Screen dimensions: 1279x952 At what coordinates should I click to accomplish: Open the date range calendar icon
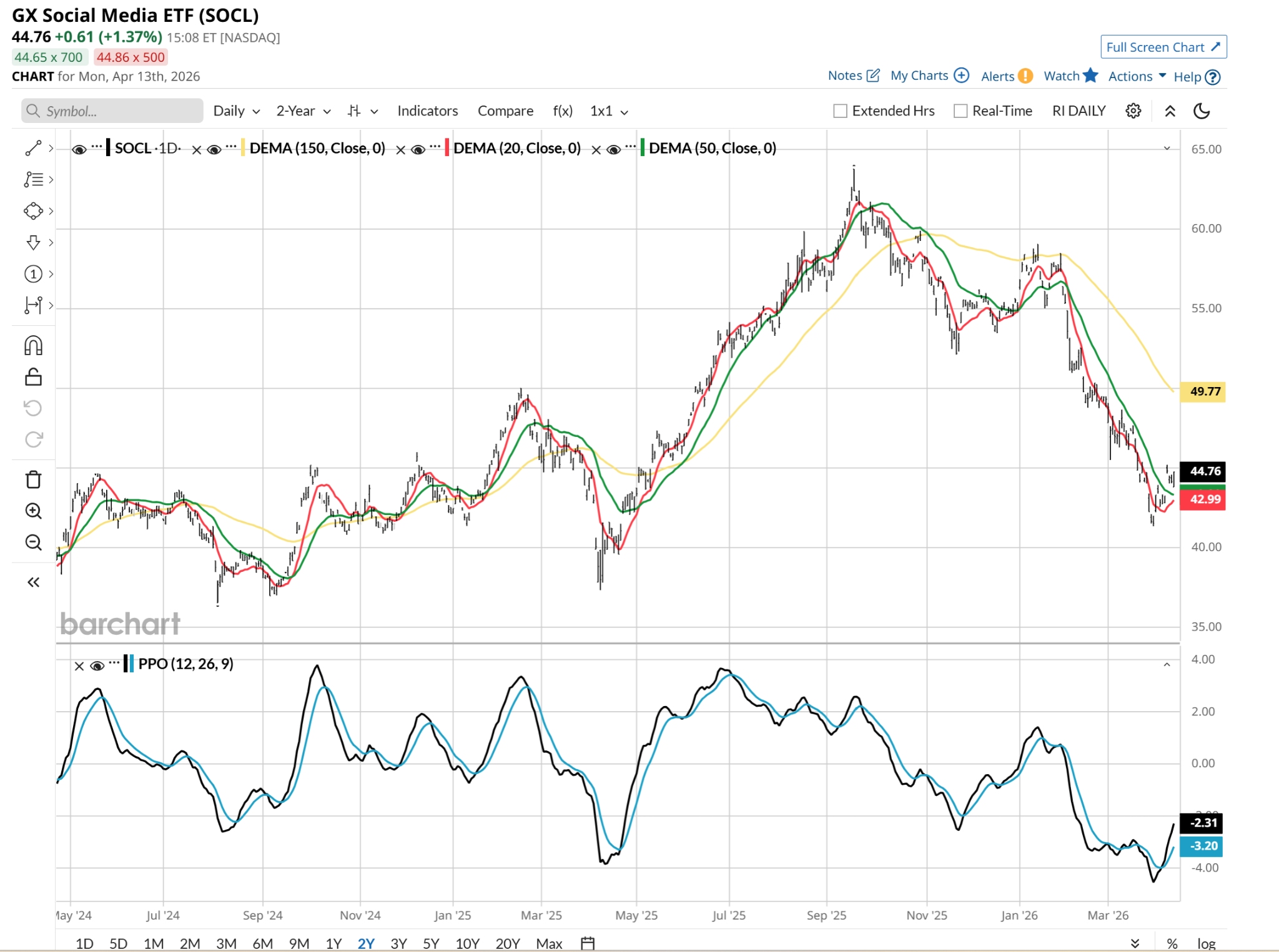click(x=587, y=943)
